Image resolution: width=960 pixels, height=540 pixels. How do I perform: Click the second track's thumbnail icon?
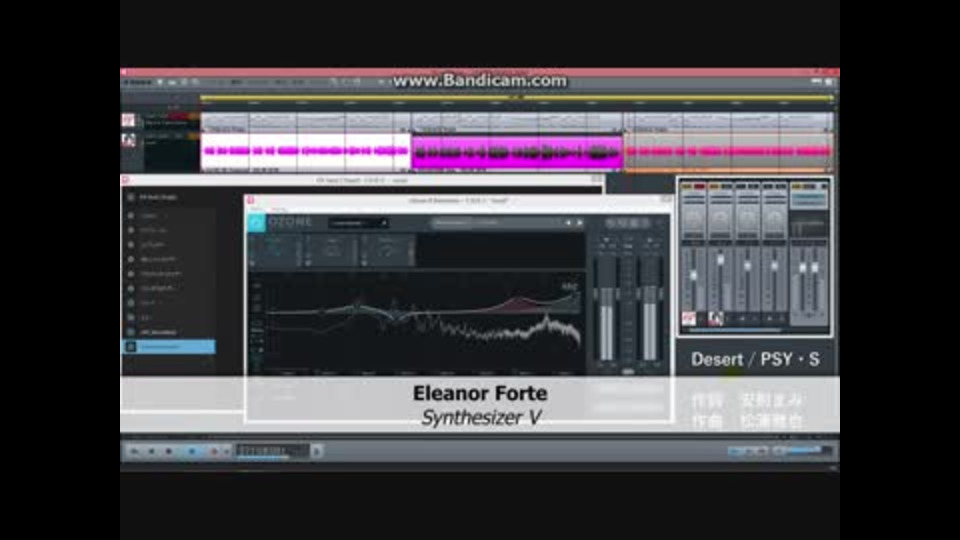pos(129,141)
